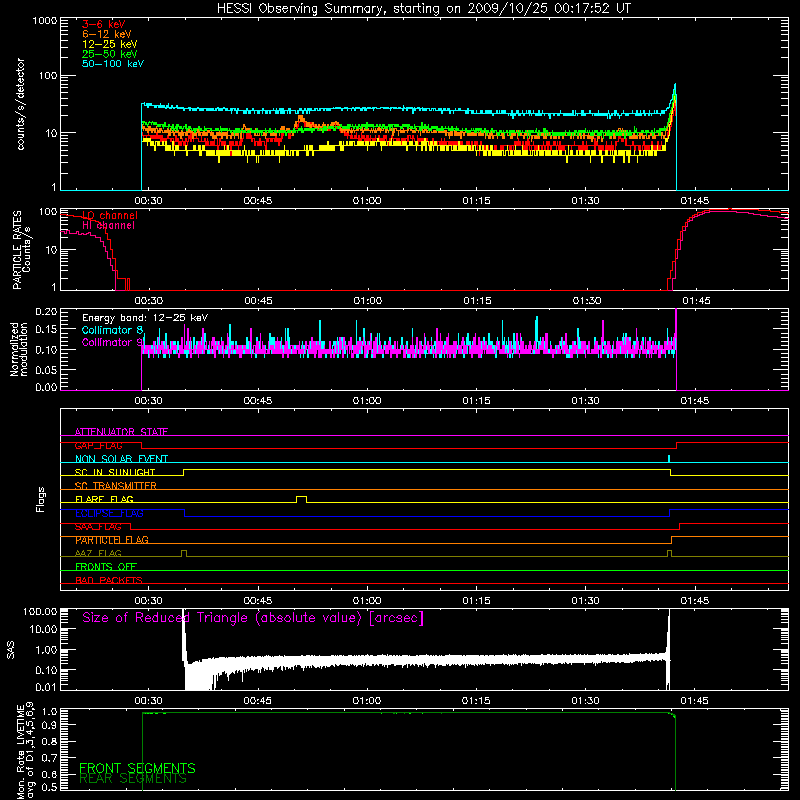Click the SC_IN_SUNLIGHT flag label
This screenshot has width=800, height=800.
(x=115, y=472)
